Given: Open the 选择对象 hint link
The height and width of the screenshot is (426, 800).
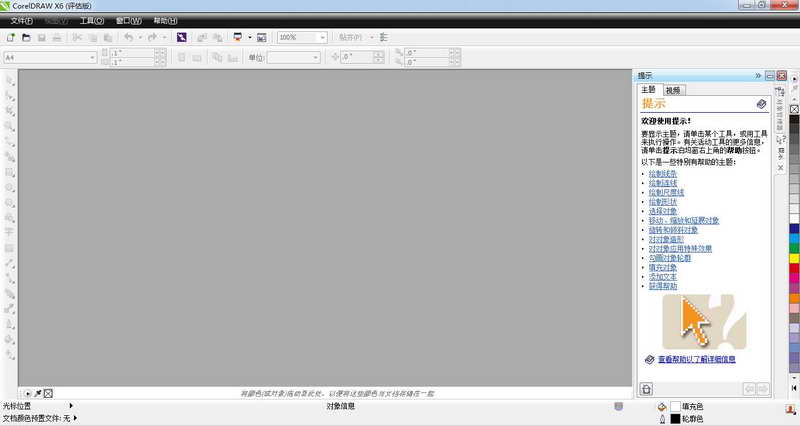Looking at the screenshot, I should (663, 211).
